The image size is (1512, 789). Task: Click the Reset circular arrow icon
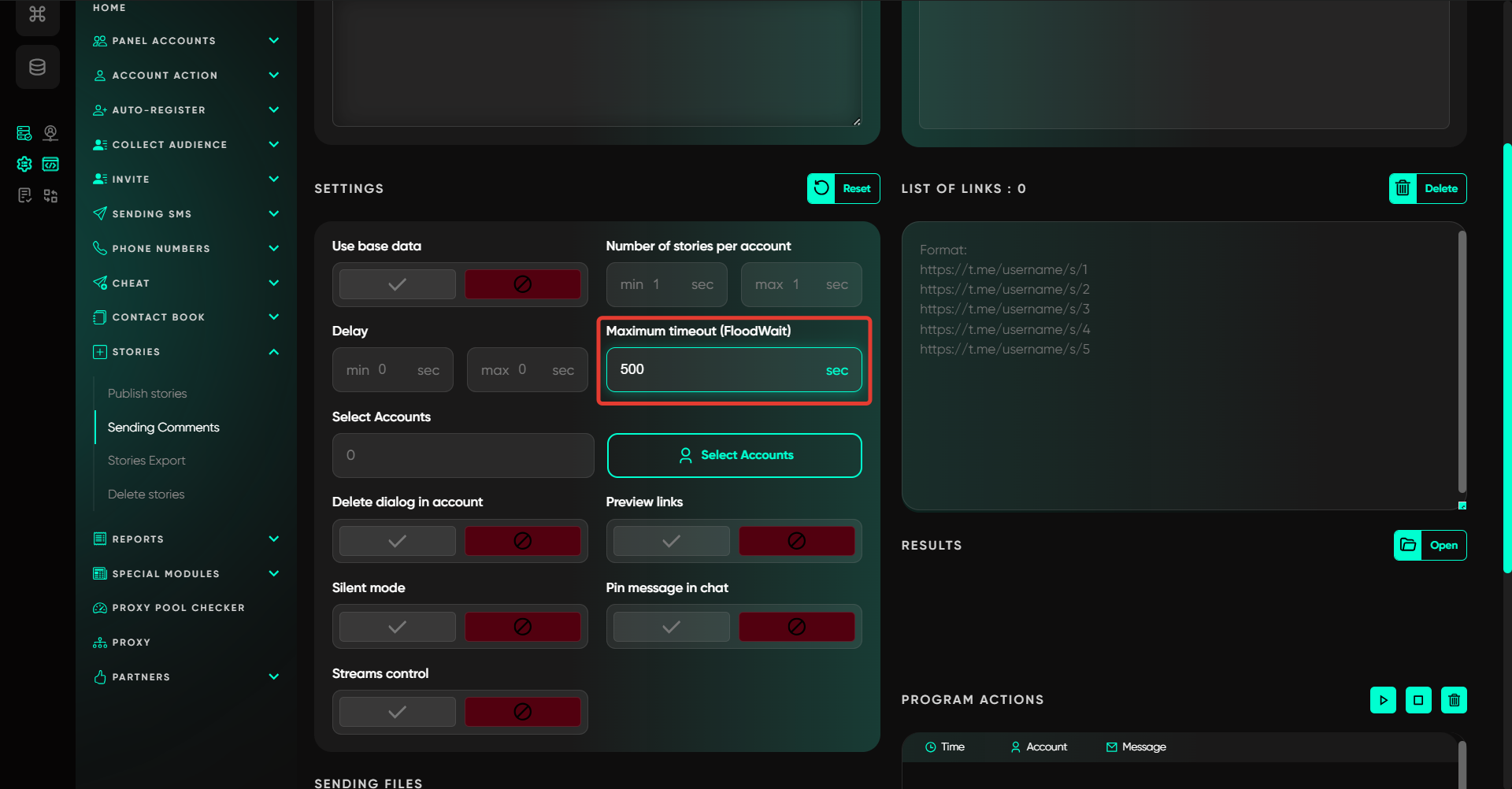pos(821,189)
